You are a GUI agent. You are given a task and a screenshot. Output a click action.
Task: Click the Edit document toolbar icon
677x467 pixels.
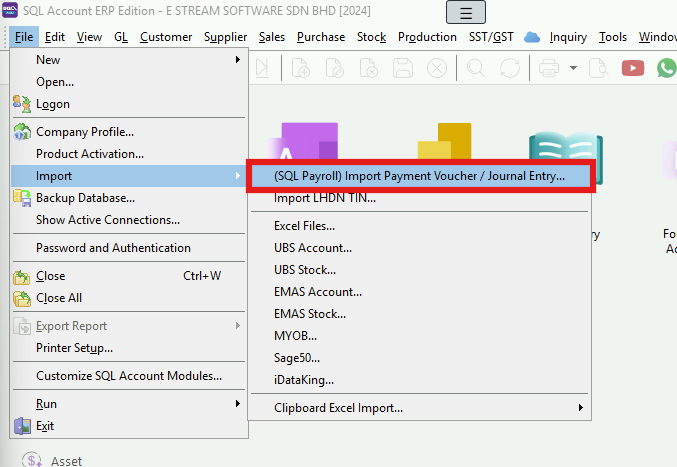coord(335,68)
